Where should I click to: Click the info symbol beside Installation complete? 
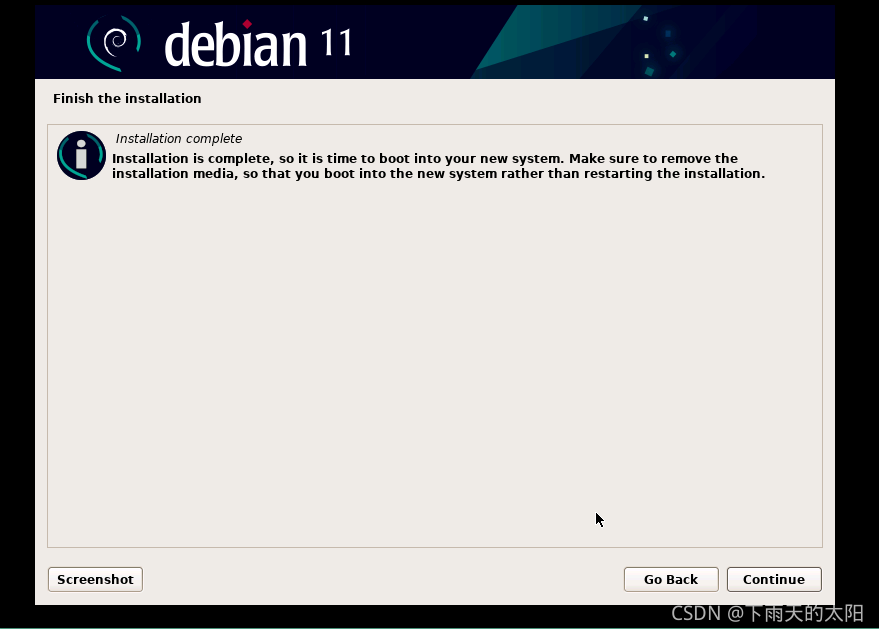pyautogui.click(x=81, y=156)
